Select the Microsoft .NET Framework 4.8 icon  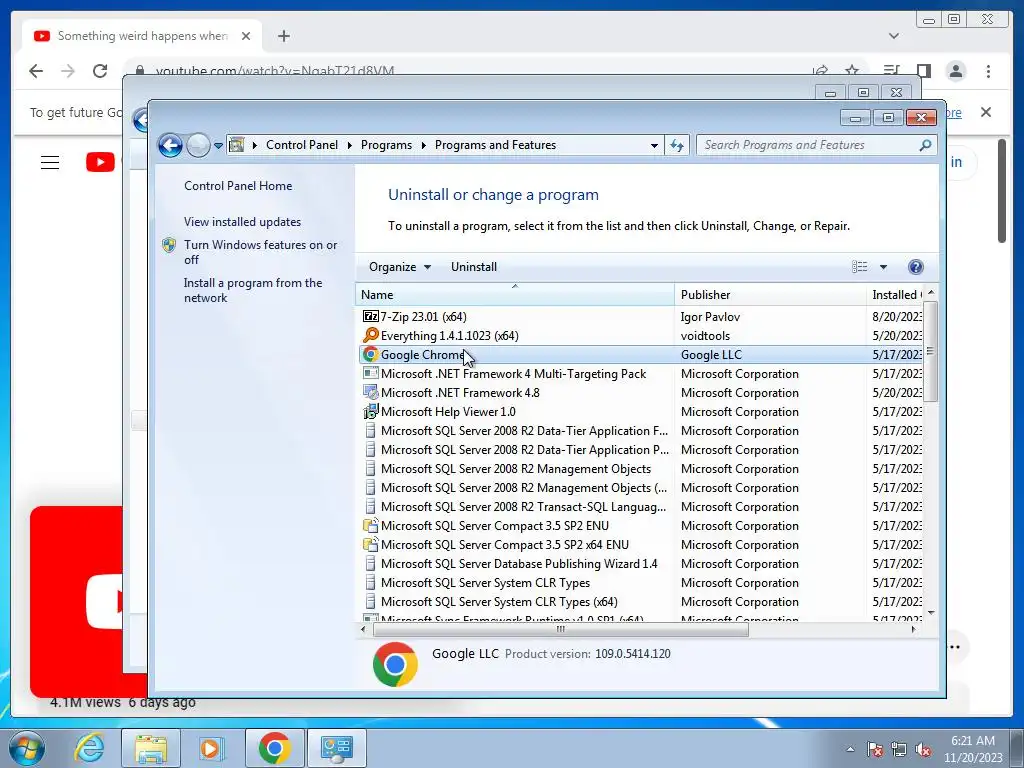pyautogui.click(x=370, y=392)
